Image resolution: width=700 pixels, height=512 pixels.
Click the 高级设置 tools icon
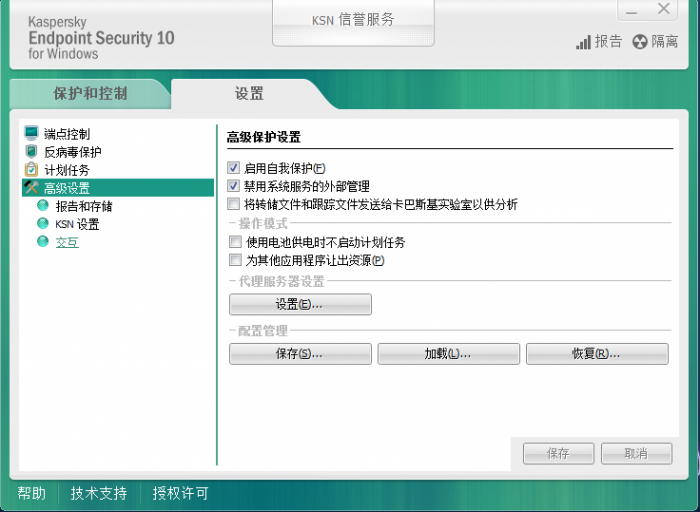31,187
